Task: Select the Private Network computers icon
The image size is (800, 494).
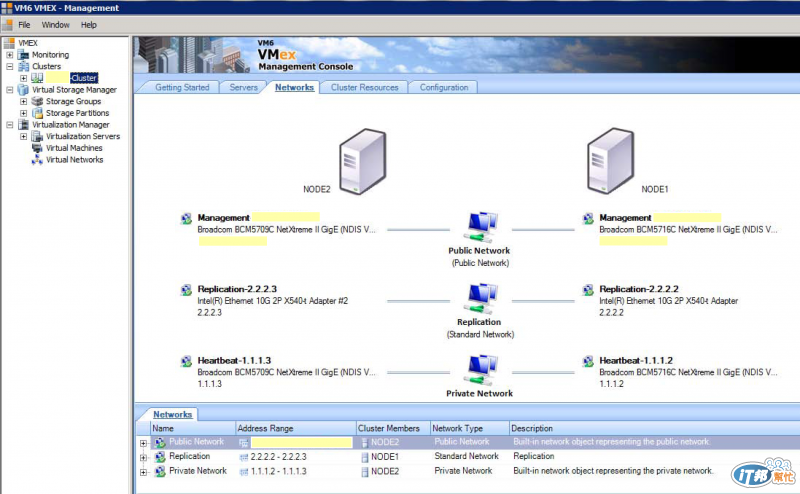Action: pyautogui.click(x=480, y=369)
